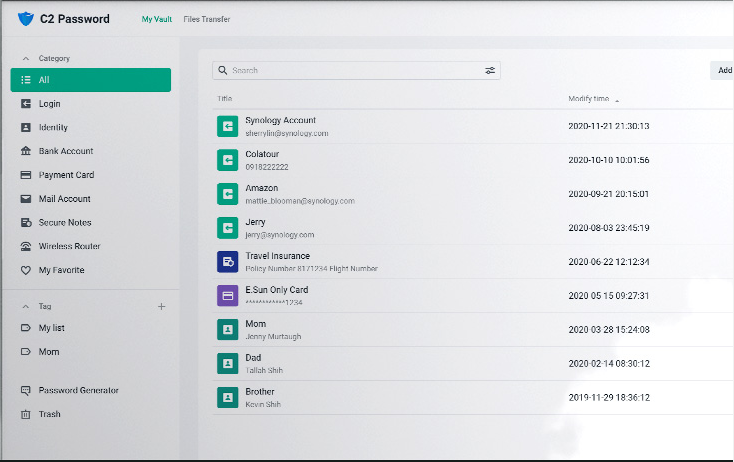The width and height of the screenshot is (734, 462).
Task: Collapse the Category section chevron
Action: click(x=26, y=59)
